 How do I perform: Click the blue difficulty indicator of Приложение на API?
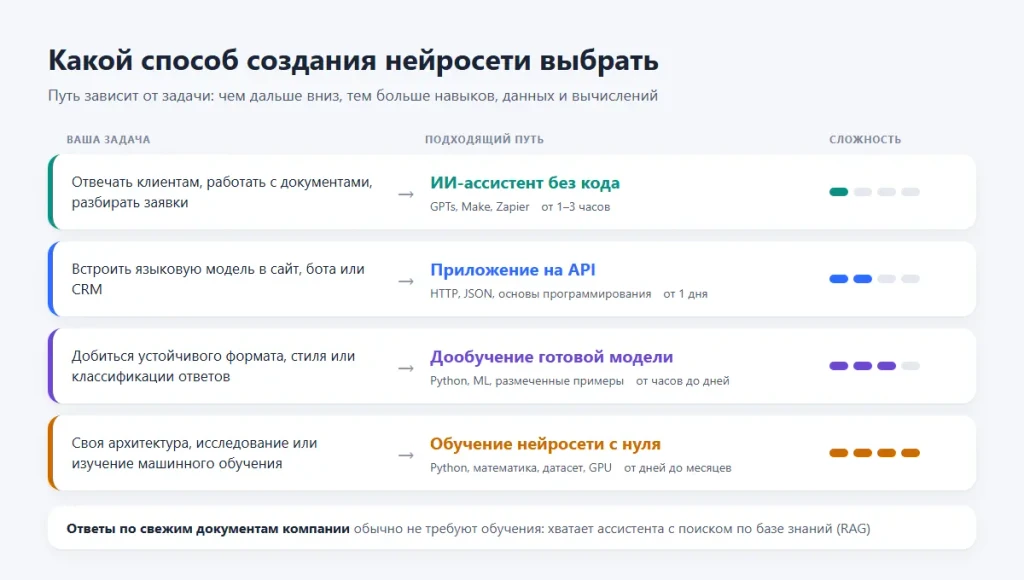click(874, 279)
